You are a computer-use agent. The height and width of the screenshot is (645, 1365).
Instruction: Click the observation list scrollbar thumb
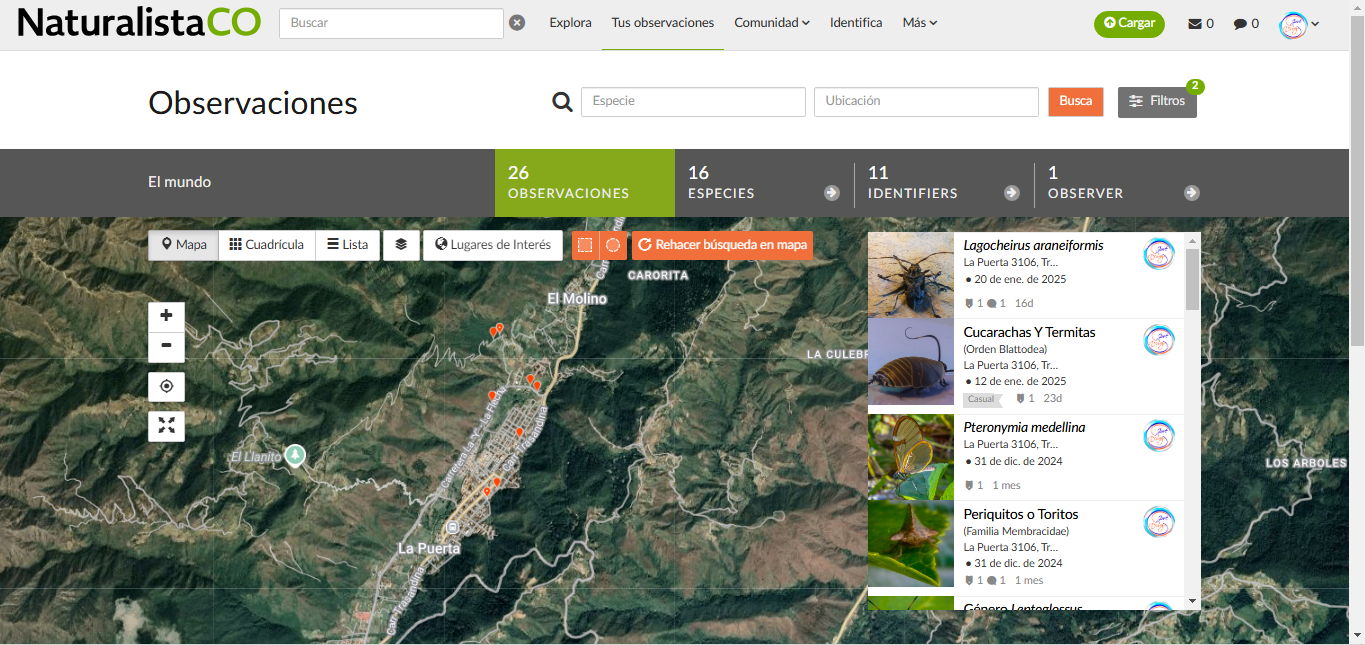[1192, 280]
